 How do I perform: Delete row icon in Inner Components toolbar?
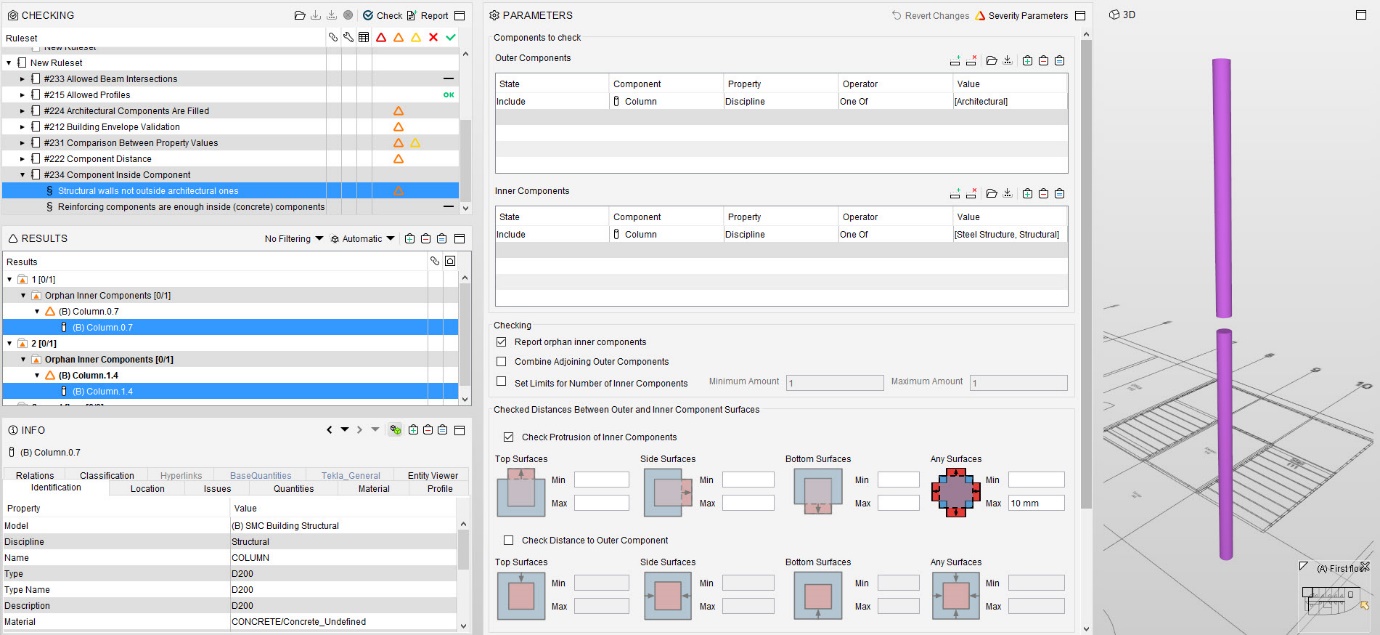tap(971, 194)
